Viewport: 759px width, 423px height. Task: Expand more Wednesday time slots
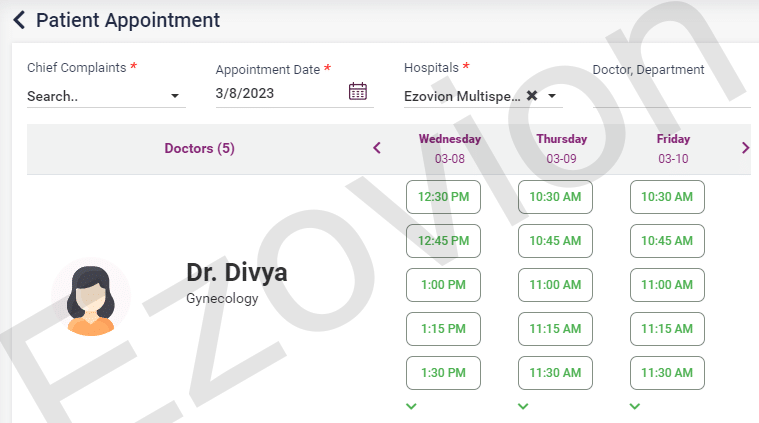(x=412, y=406)
